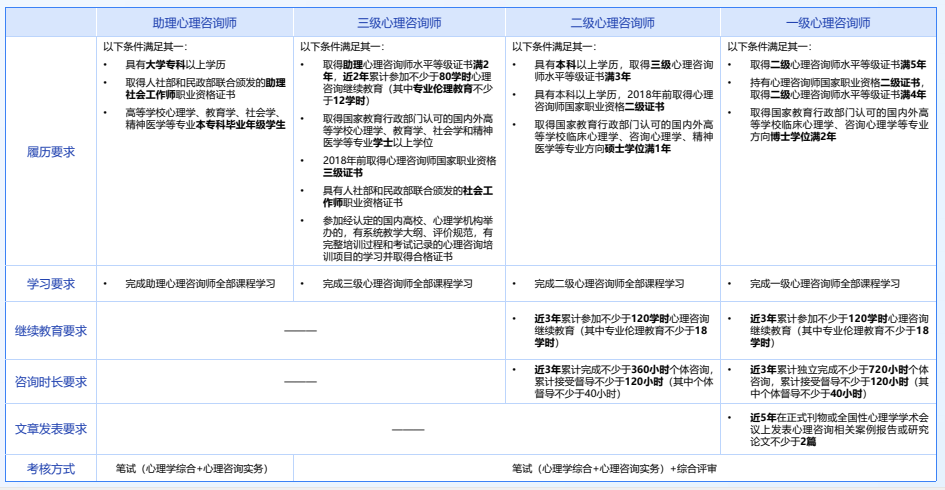Click the 二级心理咨询师 column header

[x=612, y=23]
